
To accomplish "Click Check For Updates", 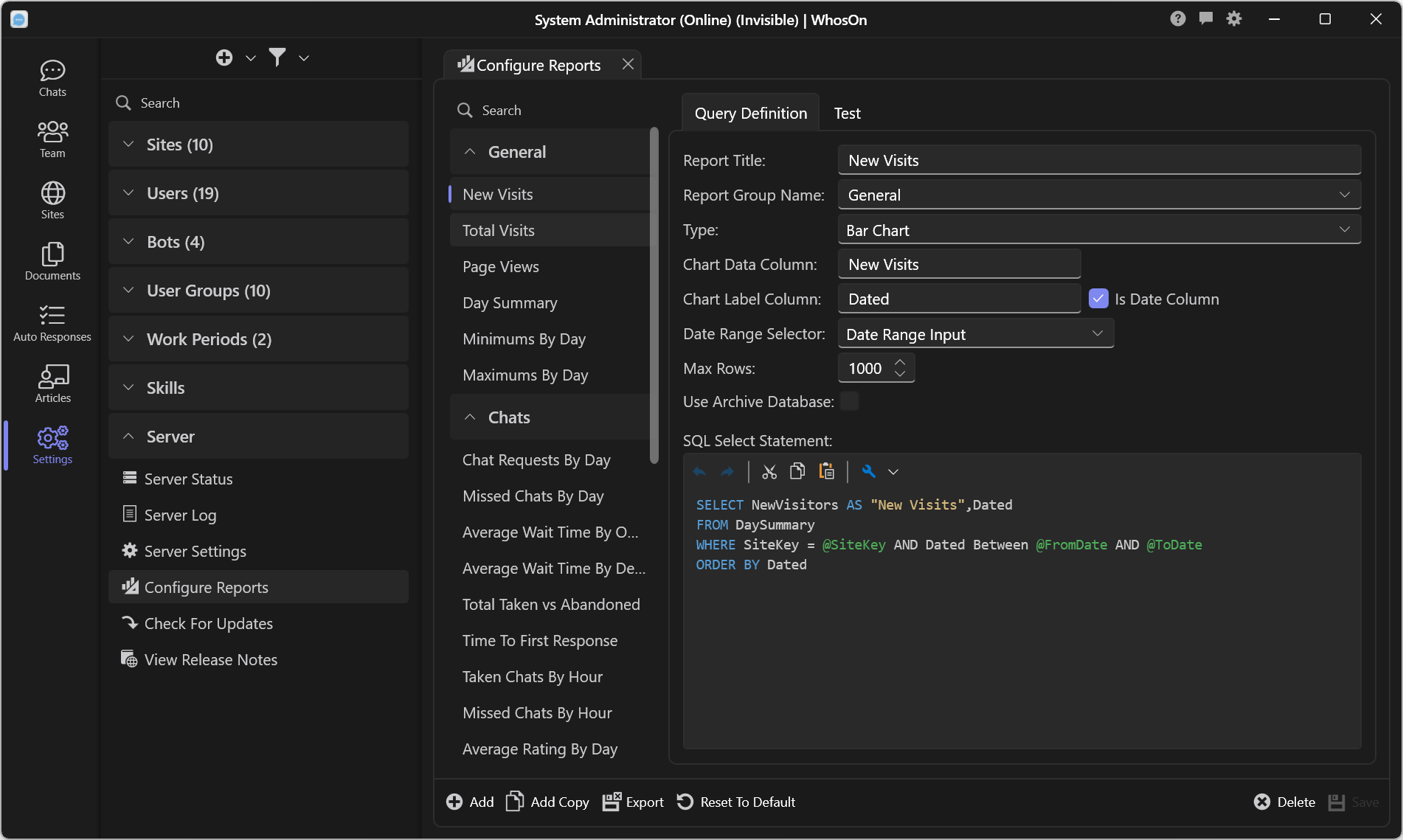I will [258, 623].
